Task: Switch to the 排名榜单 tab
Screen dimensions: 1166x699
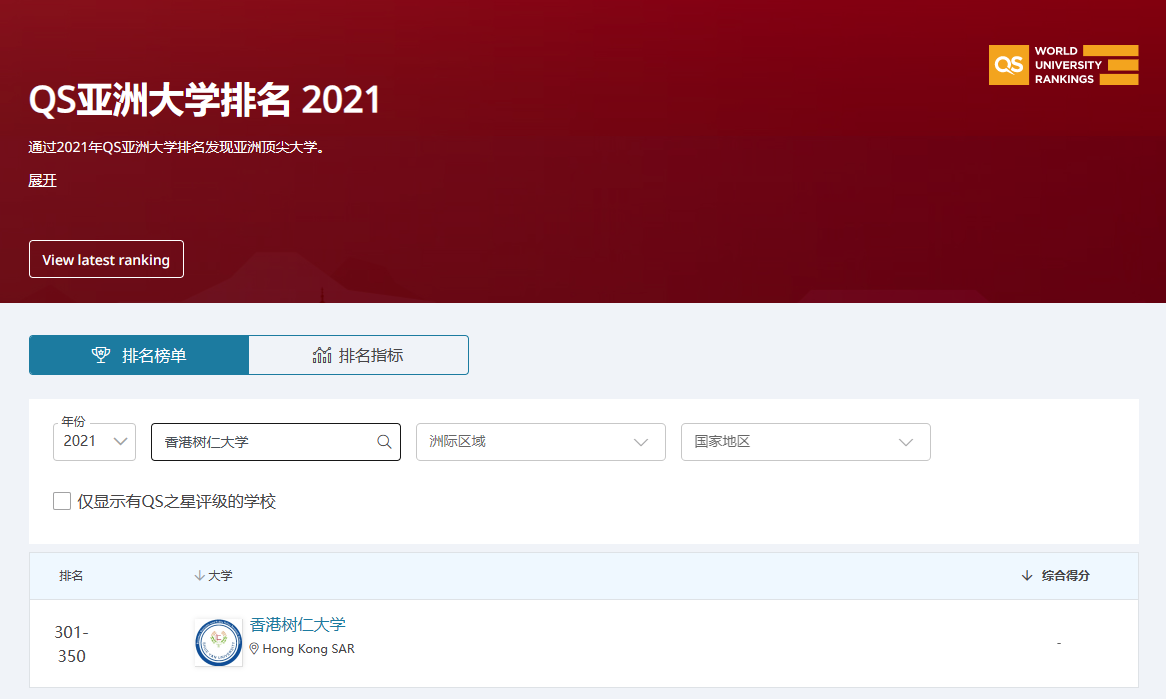Action: pos(139,355)
